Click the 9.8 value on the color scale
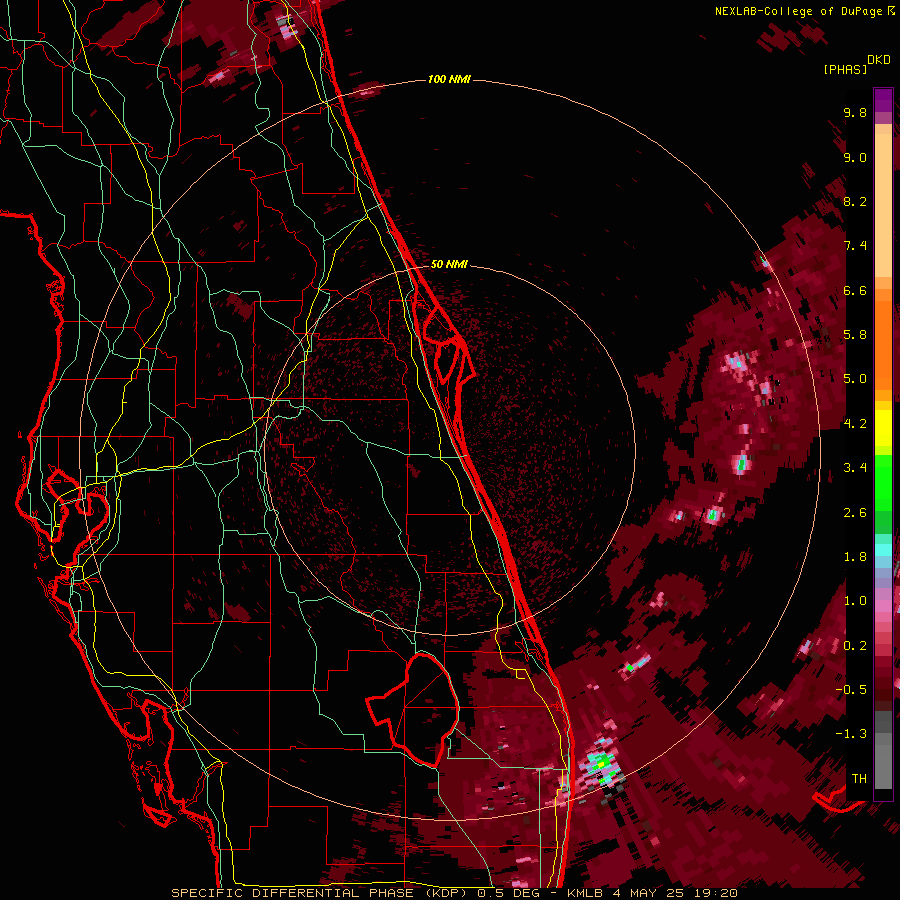 point(855,113)
